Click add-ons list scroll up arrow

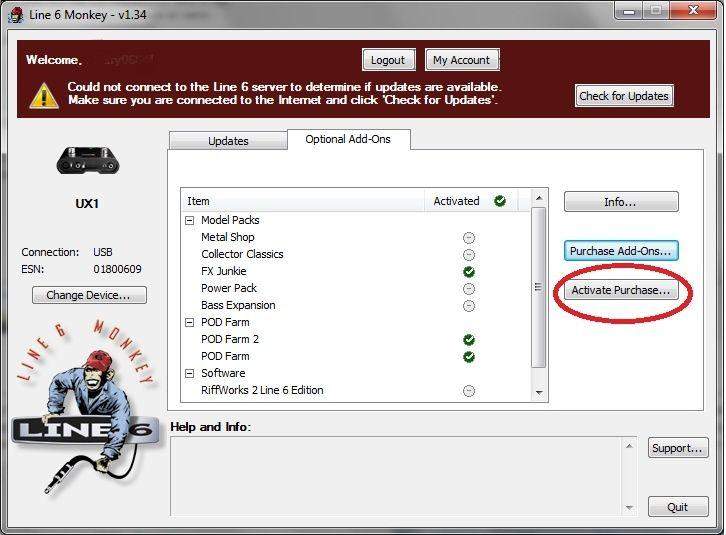pos(539,198)
